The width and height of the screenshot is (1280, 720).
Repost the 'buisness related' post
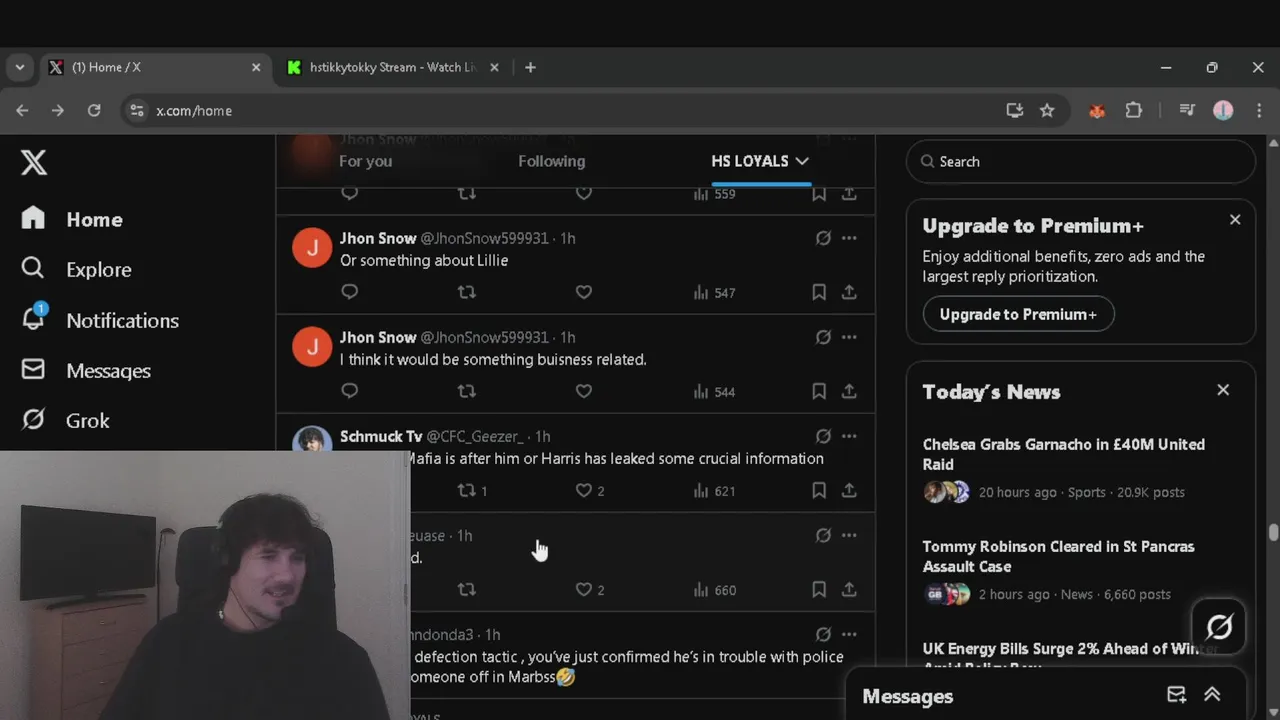(466, 391)
